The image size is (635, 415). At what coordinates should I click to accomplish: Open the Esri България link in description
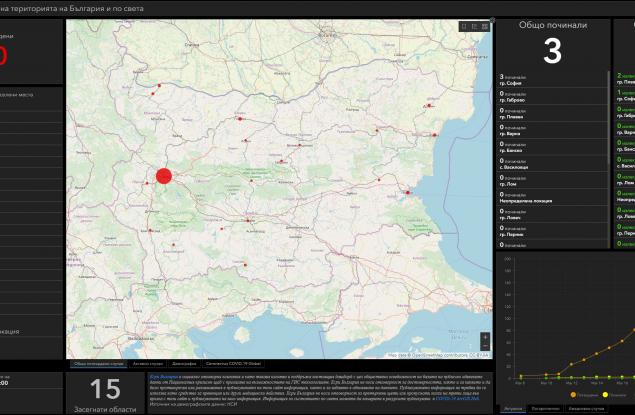148,379
